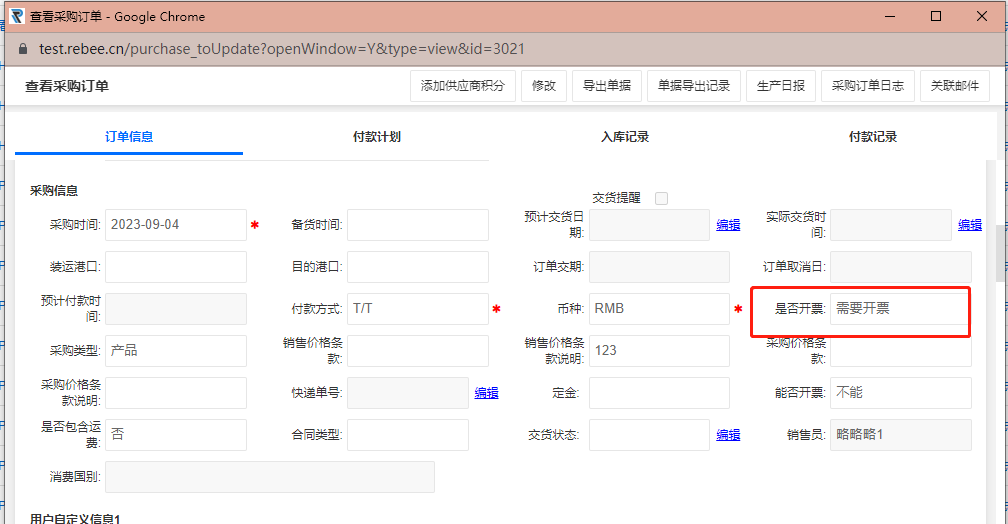Open the 付款方式 T/T field
This screenshot has height=524, width=1008.
[418, 309]
